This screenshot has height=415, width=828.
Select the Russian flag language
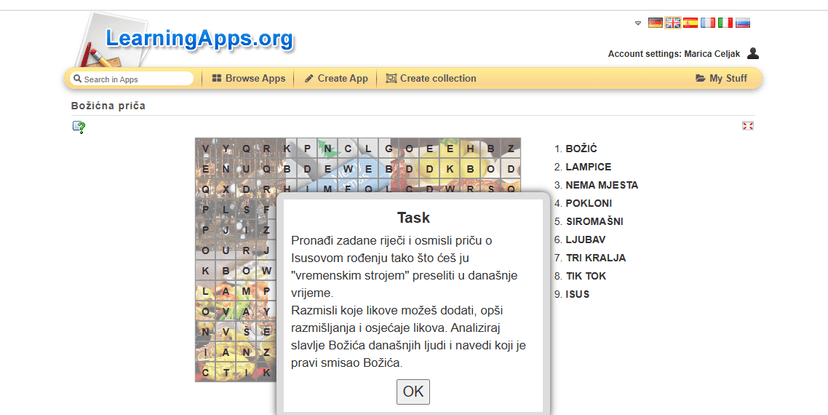coord(743,23)
